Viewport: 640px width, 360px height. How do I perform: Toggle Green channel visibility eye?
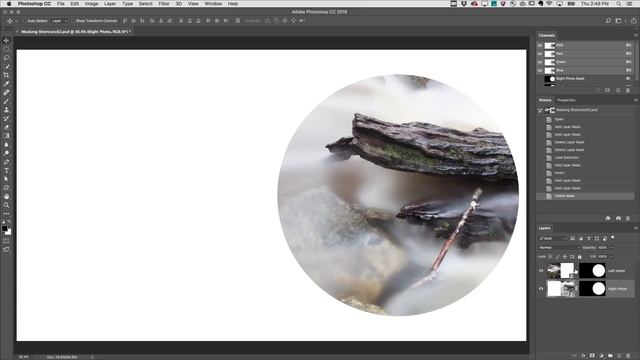click(x=540, y=62)
